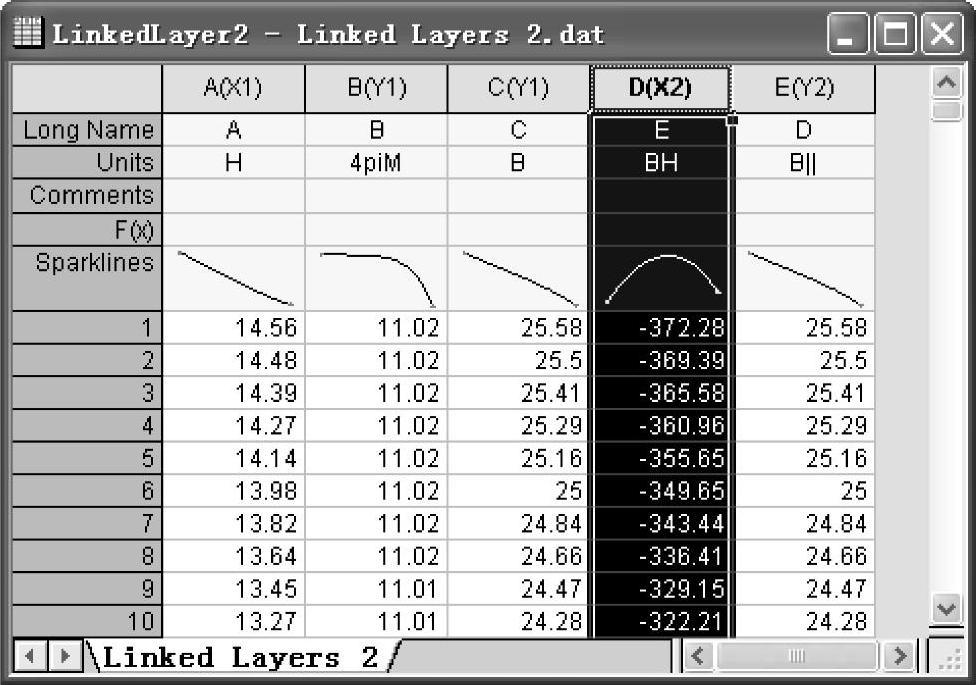Click the empty F(x) cell in column B

point(376,230)
